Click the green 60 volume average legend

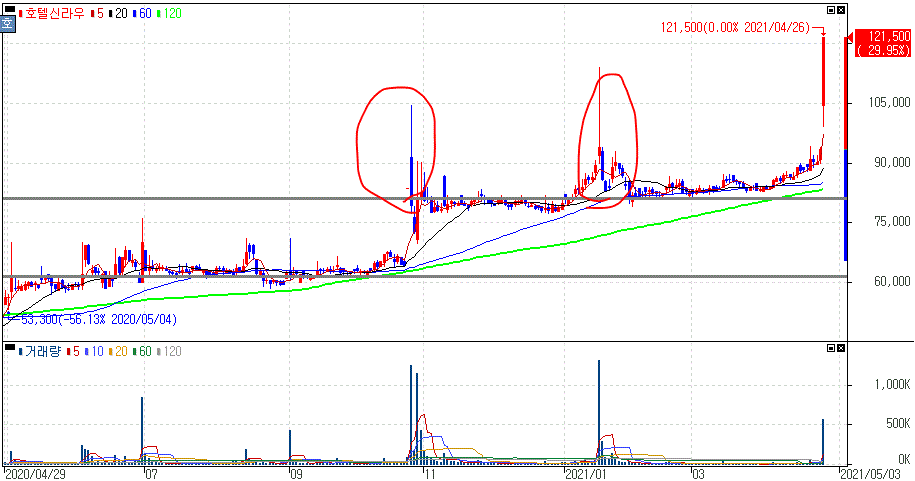(142, 351)
